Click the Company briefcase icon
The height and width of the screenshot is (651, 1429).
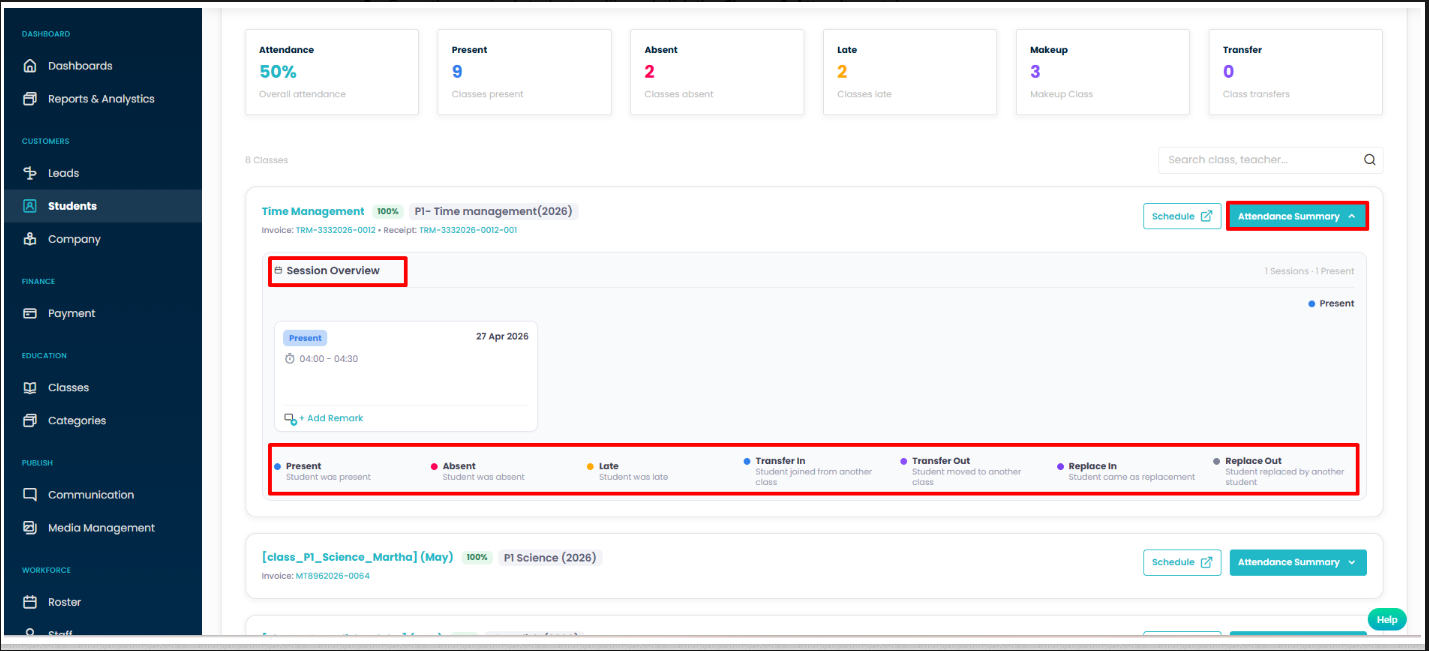[x=30, y=239]
